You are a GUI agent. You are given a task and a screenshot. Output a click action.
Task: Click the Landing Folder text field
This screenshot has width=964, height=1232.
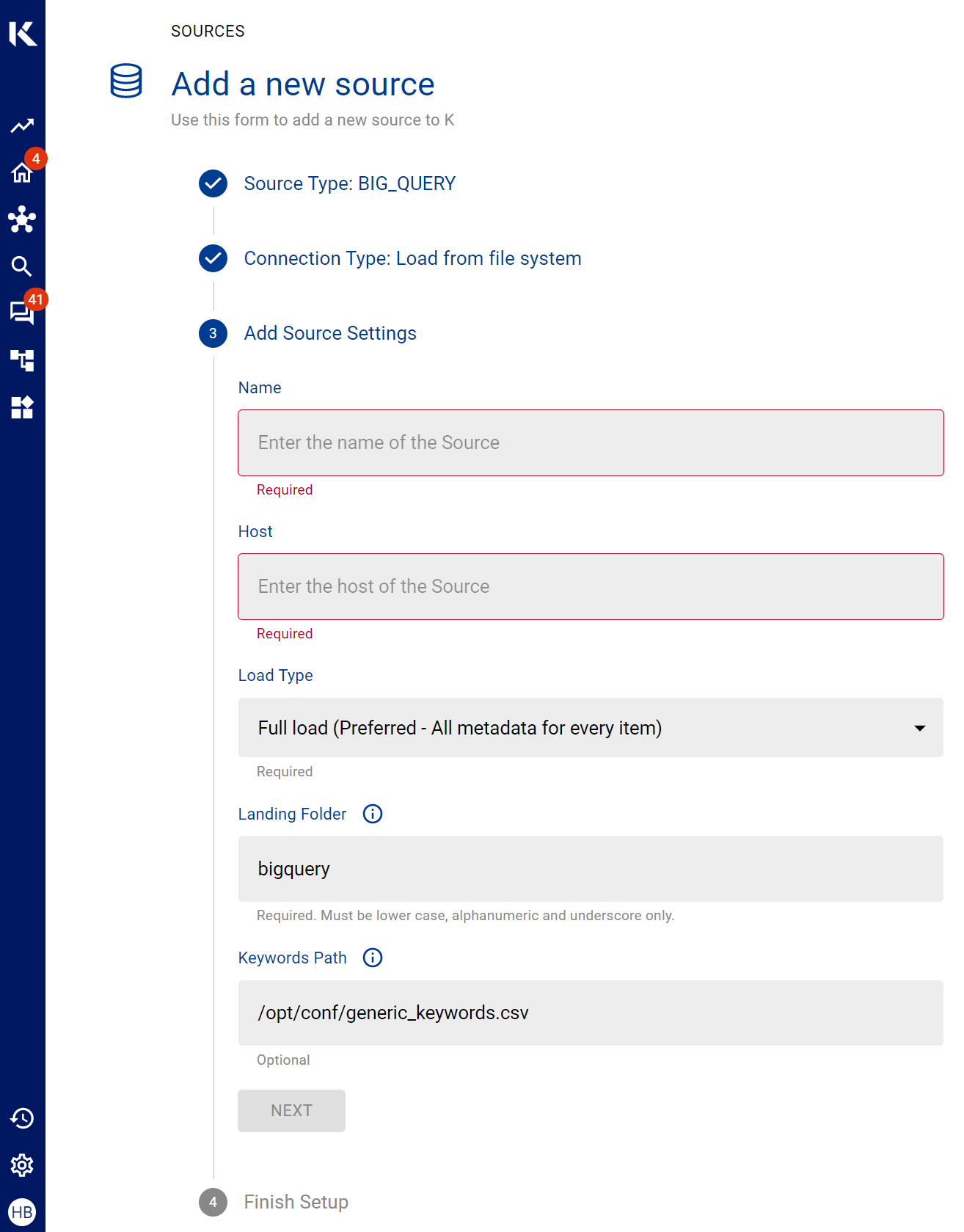pyautogui.click(x=590, y=869)
